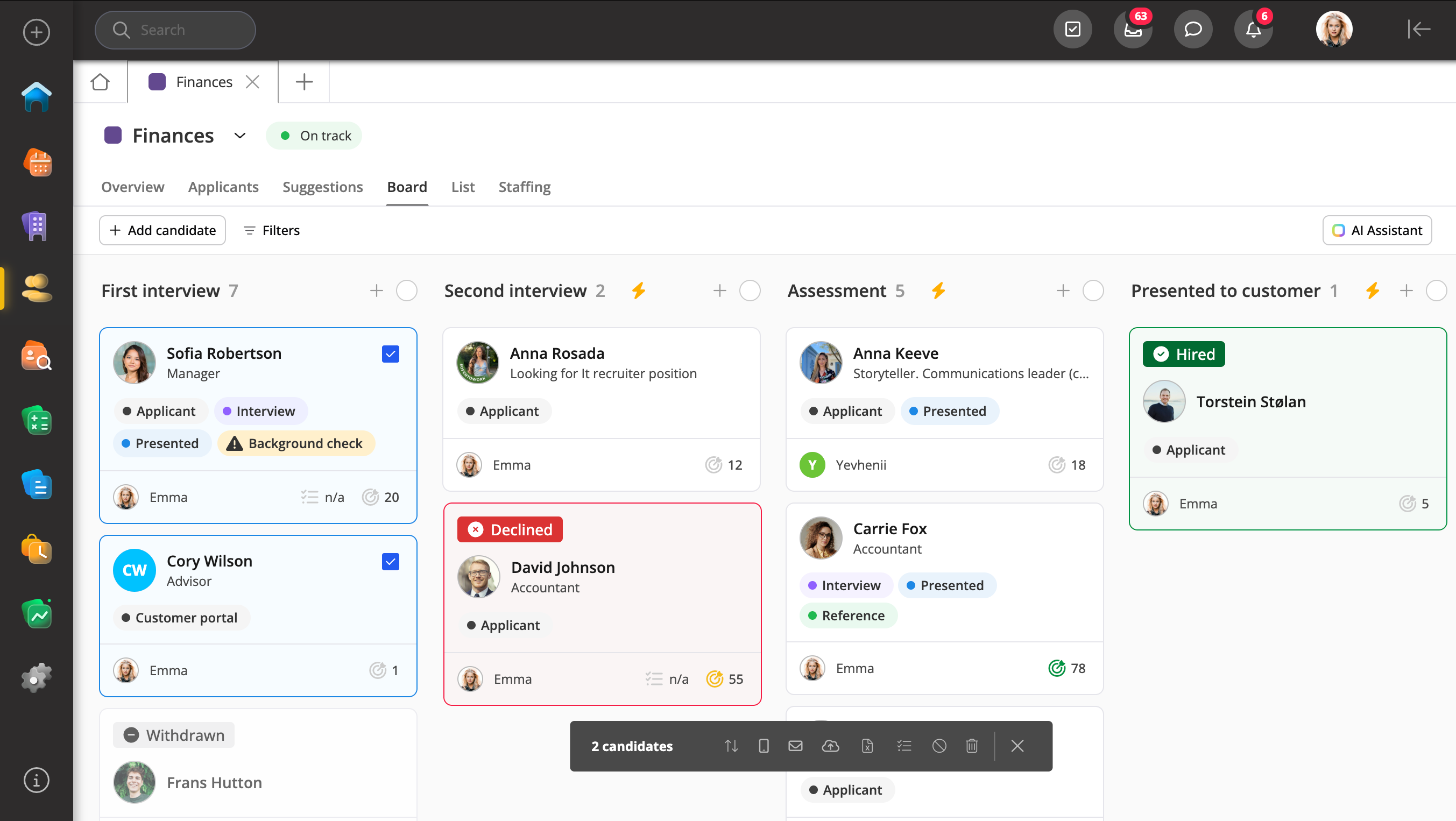Viewport: 1456px width, 821px height.
Task: Uncheck Cory Wilson's selection checkbox
Action: (390, 562)
